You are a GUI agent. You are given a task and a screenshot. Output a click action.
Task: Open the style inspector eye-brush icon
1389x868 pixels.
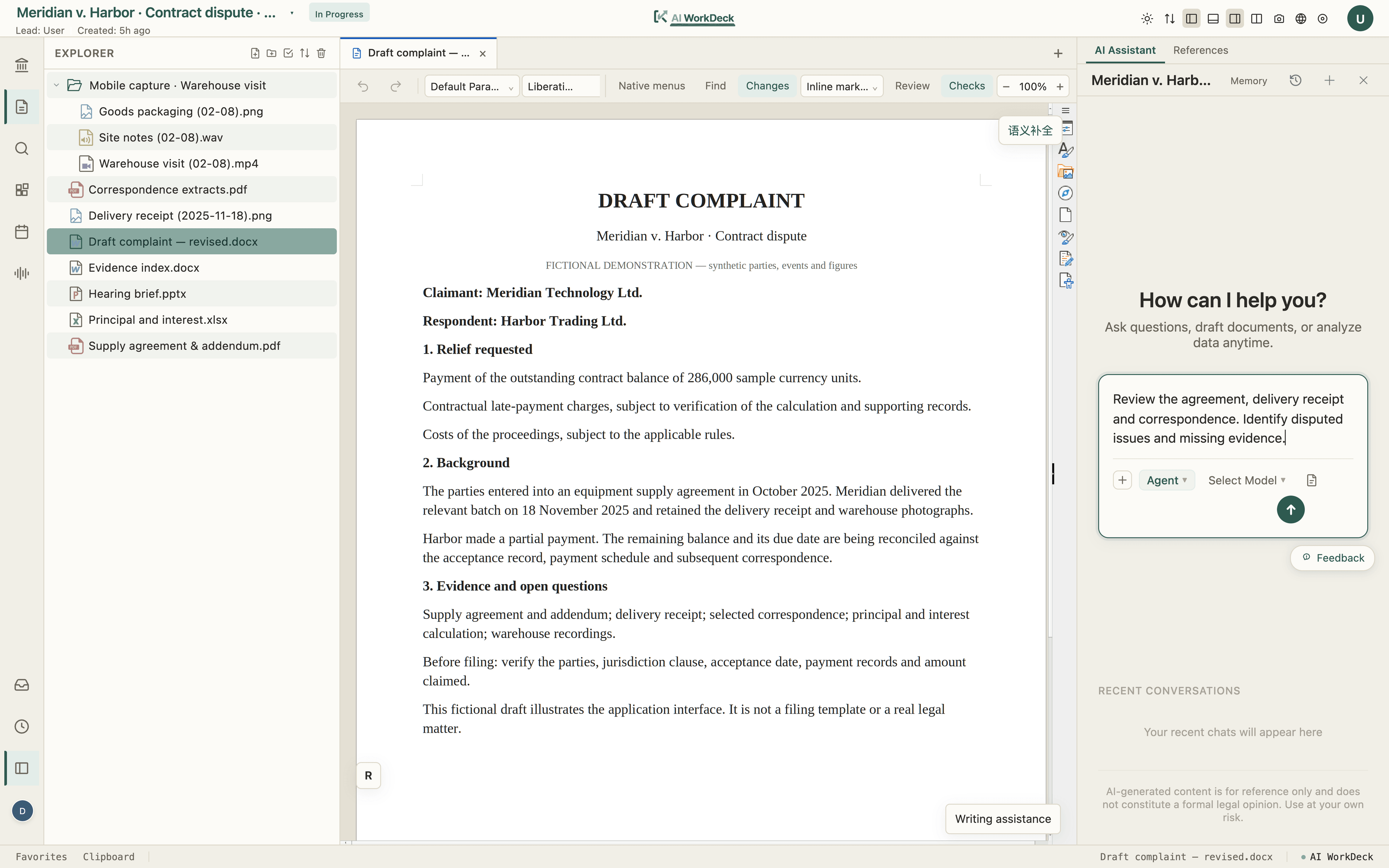tap(1066, 237)
